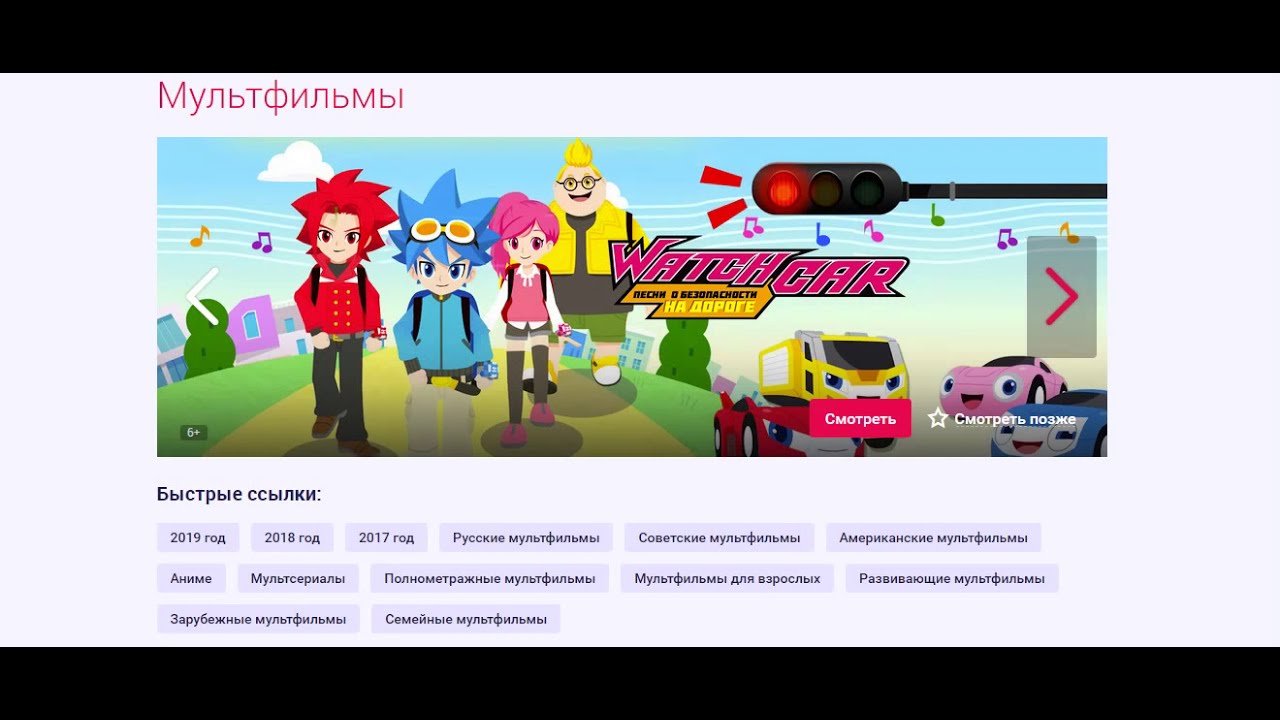
Task: Click the Мультфильмы page heading
Action: click(280, 96)
